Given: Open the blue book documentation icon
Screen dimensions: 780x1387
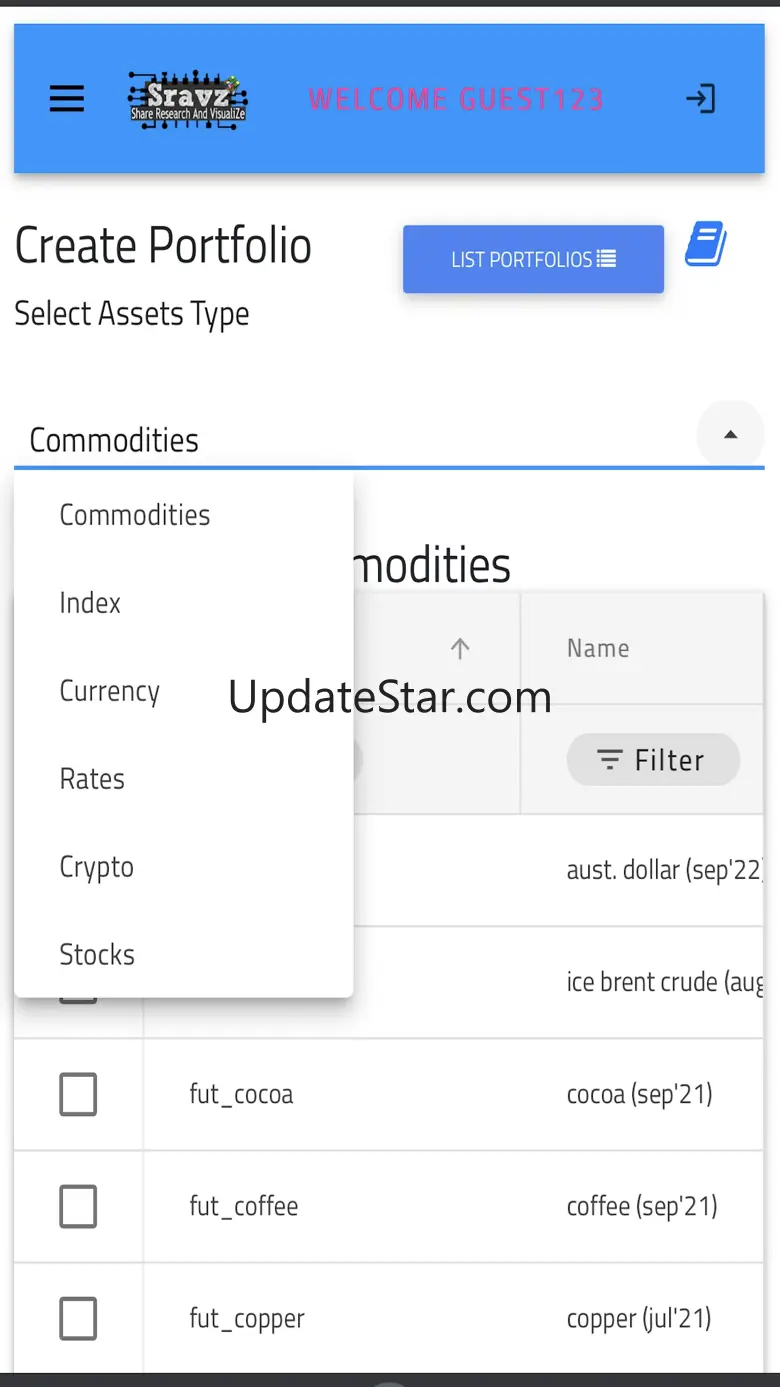Looking at the screenshot, I should 706,245.
